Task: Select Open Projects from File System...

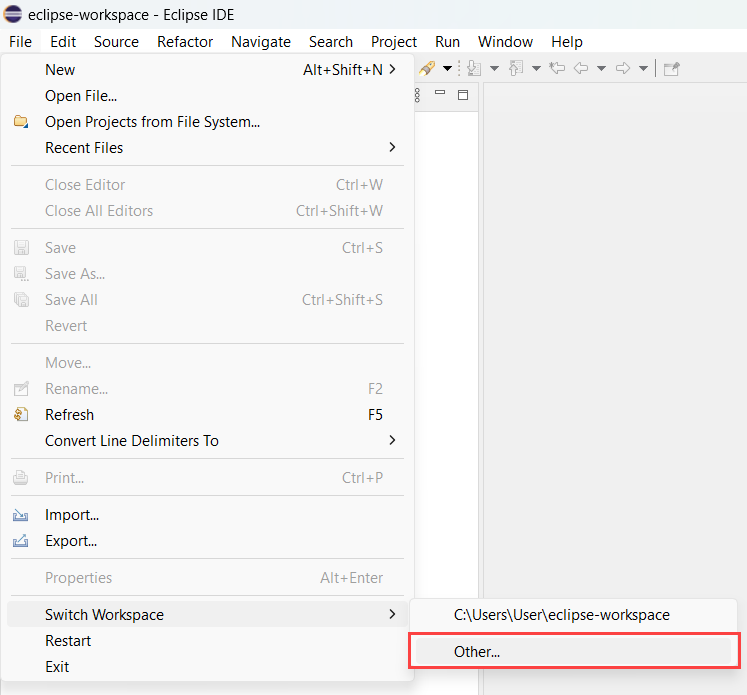Action: (x=207, y=121)
